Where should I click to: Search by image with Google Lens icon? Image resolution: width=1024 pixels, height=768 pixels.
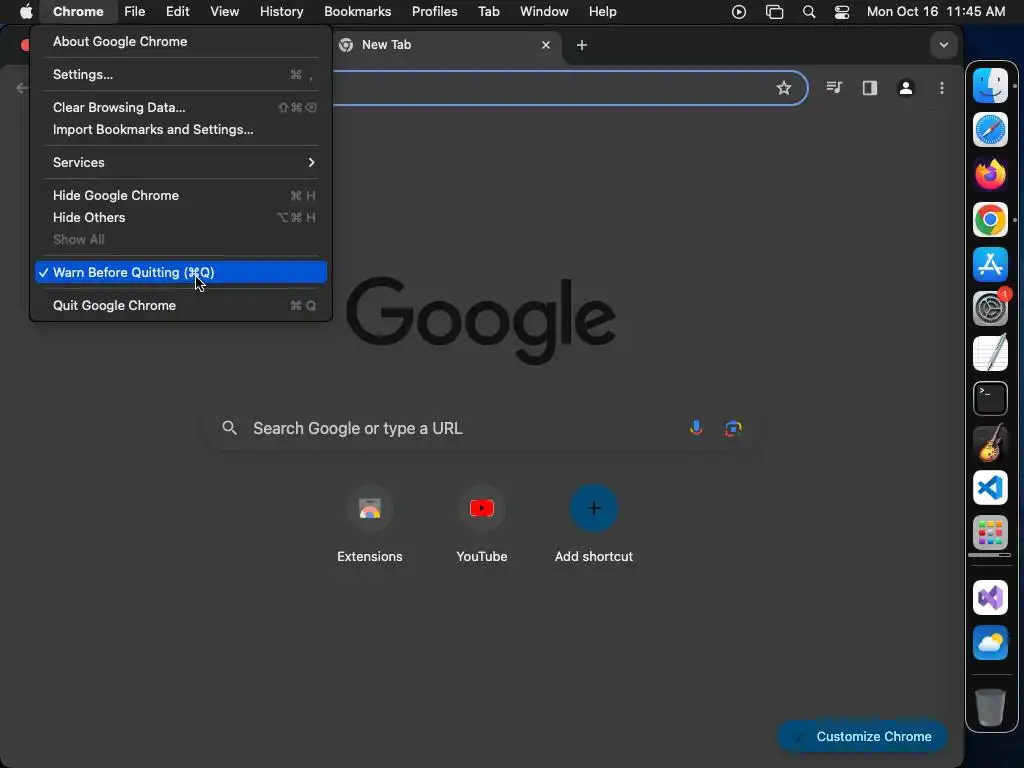733,428
